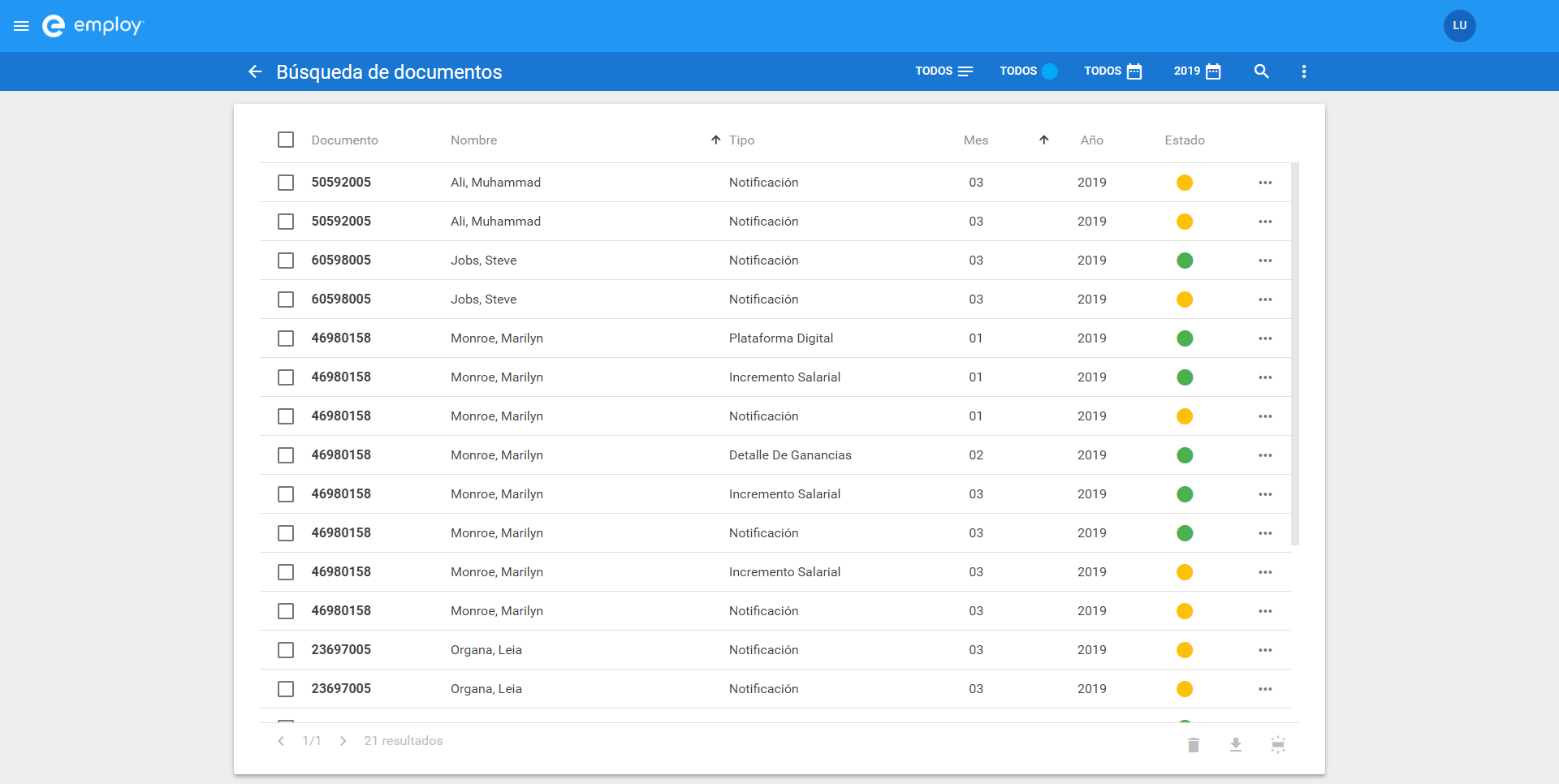The width and height of the screenshot is (1559, 784).
Task: Sort by the Documento column header
Action: pyautogui.click(x=344, y=140)
